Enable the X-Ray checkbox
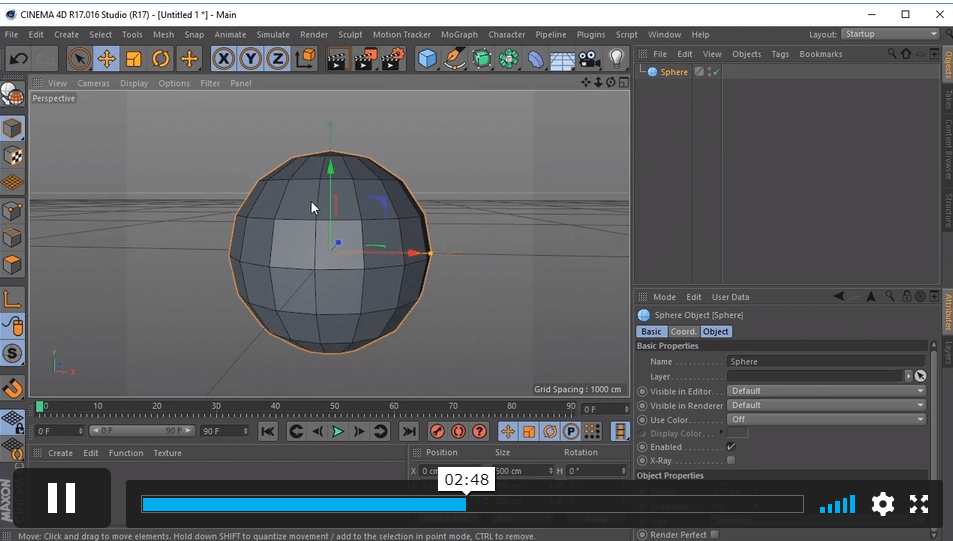Image resolution: width=953 pixels, height=541 pixels. [x=731, y=460]
